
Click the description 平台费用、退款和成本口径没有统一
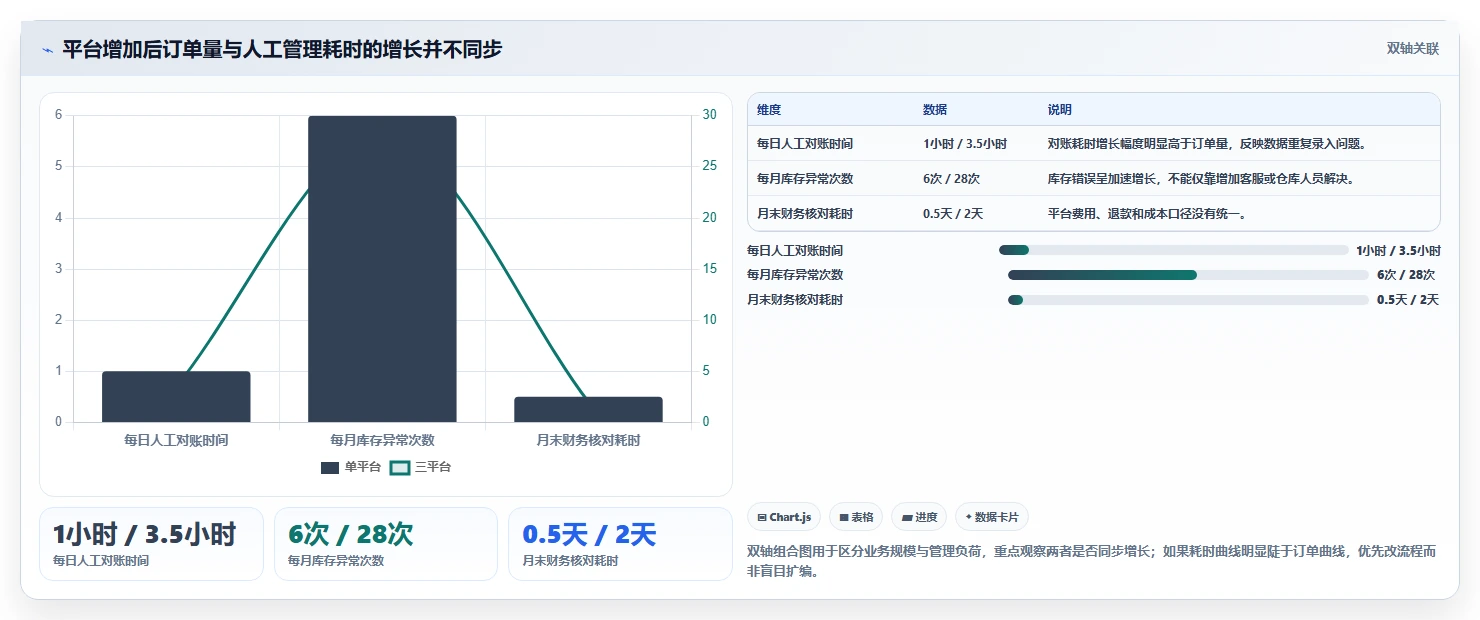point(1147,214)
